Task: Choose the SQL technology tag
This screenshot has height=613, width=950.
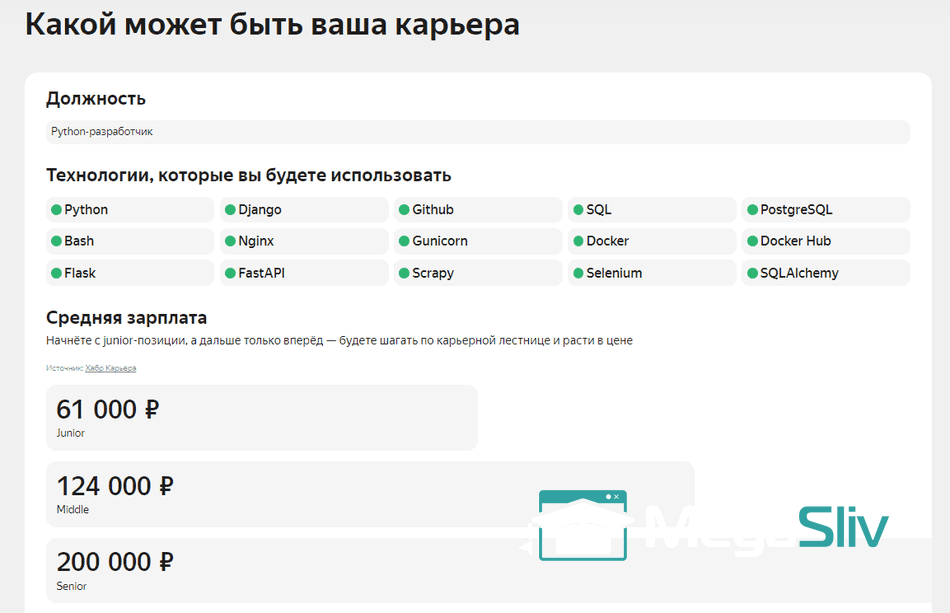Action: tap(651, 210)
